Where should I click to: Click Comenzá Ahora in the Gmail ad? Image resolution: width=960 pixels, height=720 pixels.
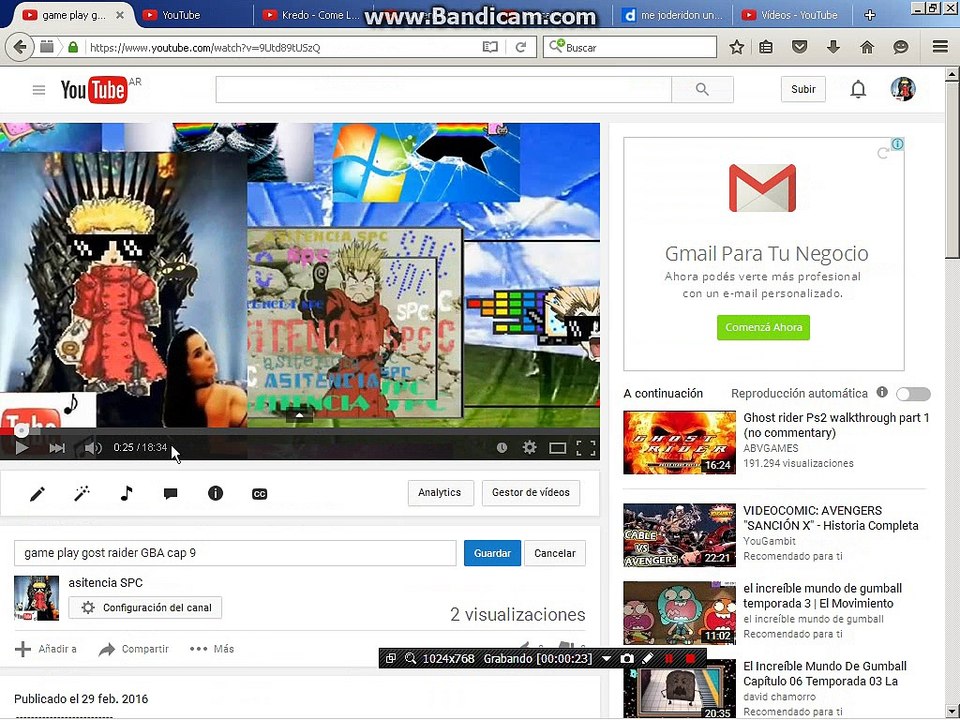pyautogui.click(x=763, y=328)
